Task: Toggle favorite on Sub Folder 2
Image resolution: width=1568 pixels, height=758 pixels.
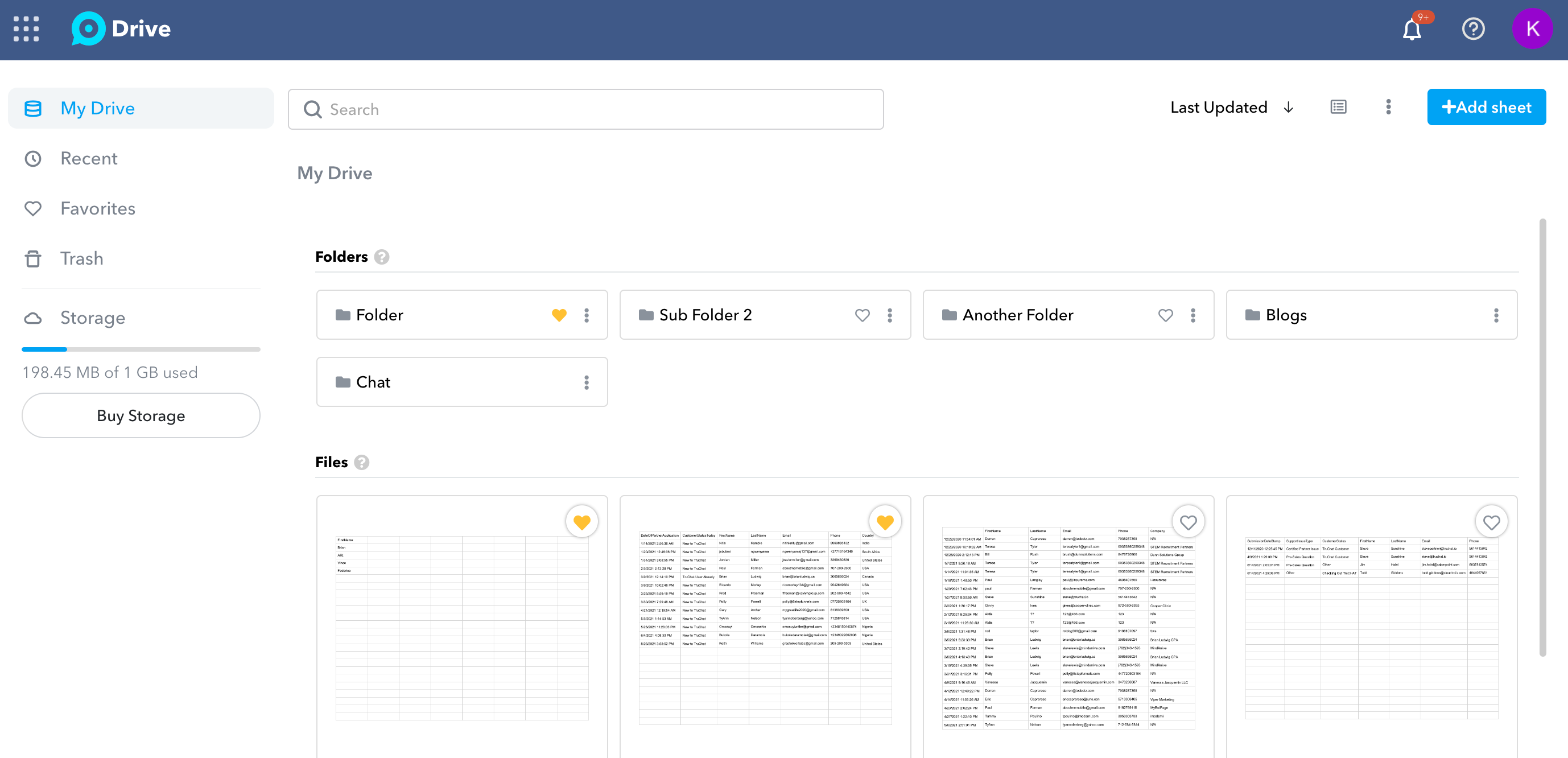Action: (x=862, y=315)
